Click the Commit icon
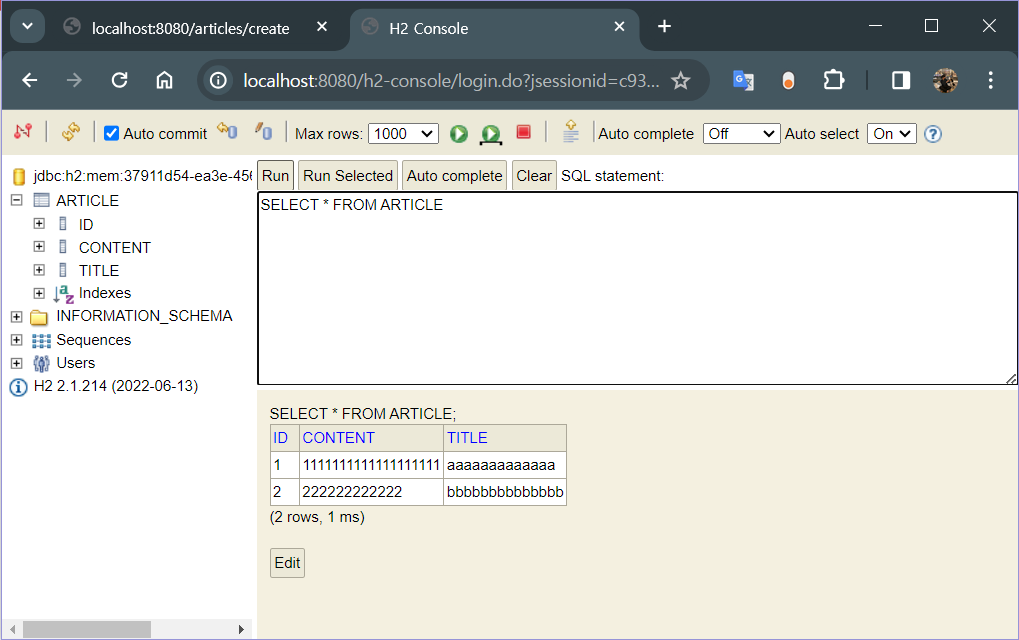This screenshot has width=1019, height=640. (x=263, y=131)
